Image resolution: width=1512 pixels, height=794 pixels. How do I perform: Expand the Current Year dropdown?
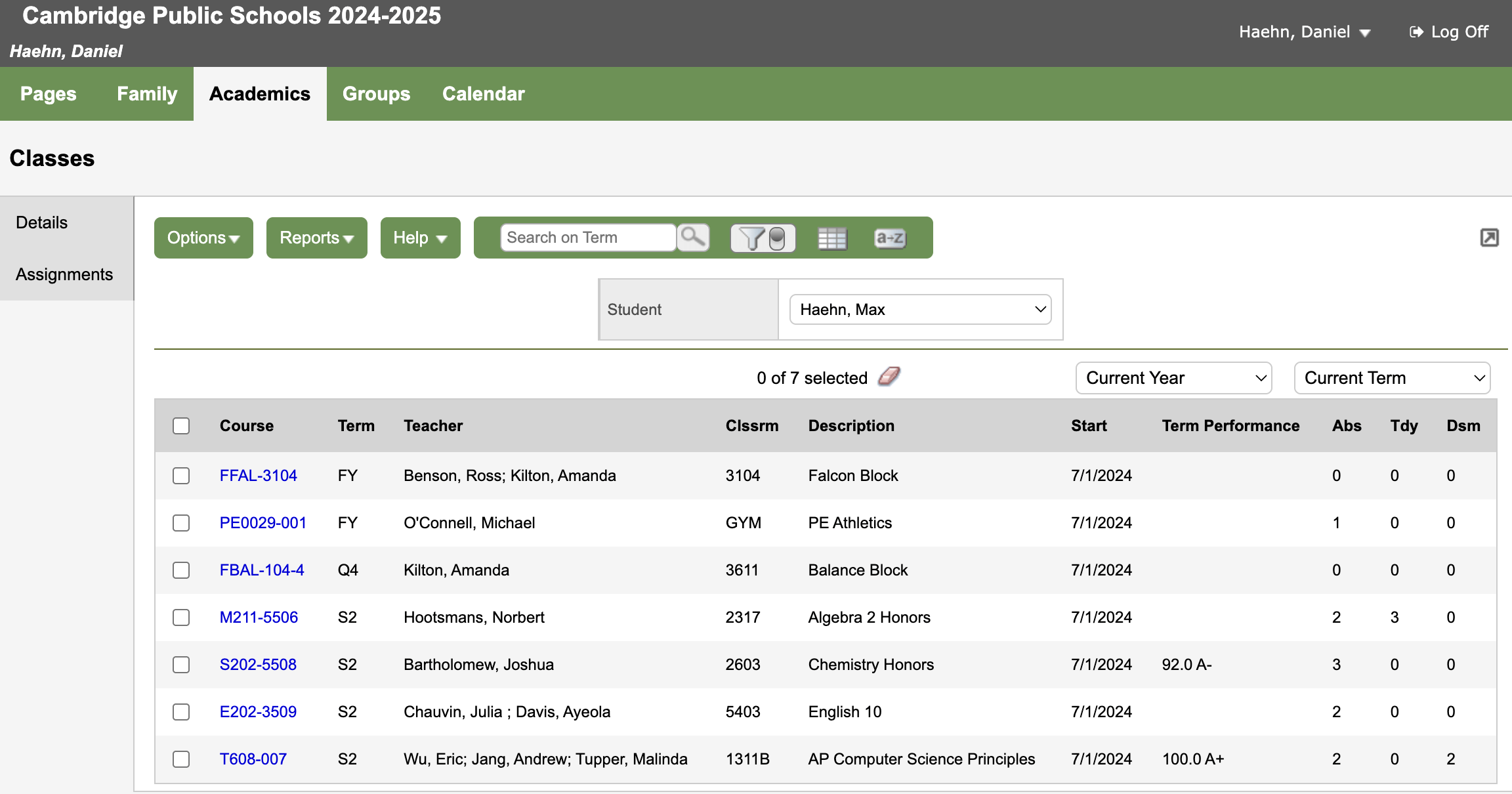1173,378
